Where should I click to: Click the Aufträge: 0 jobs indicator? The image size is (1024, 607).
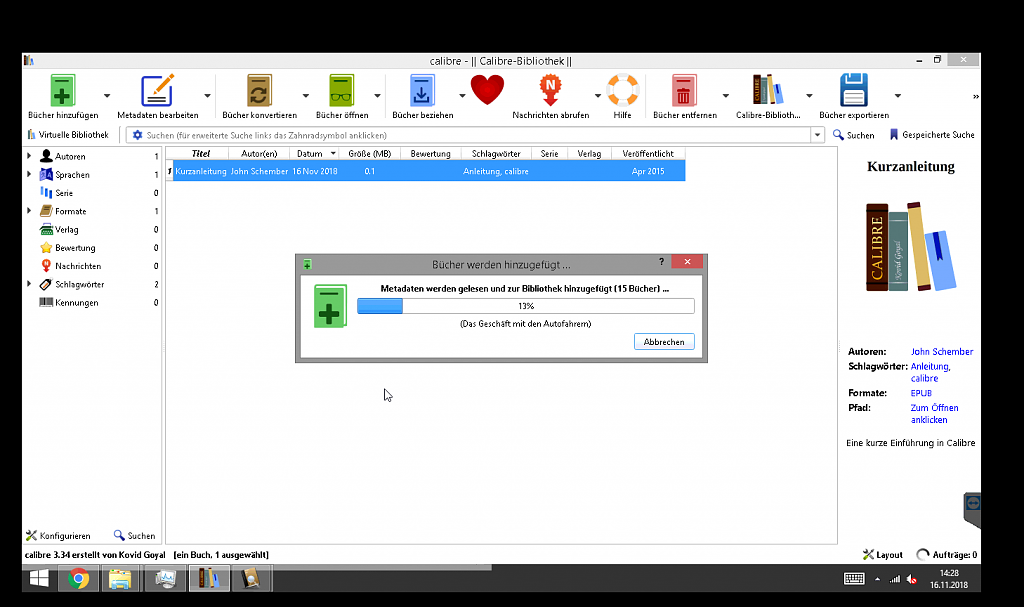[947, 555]
